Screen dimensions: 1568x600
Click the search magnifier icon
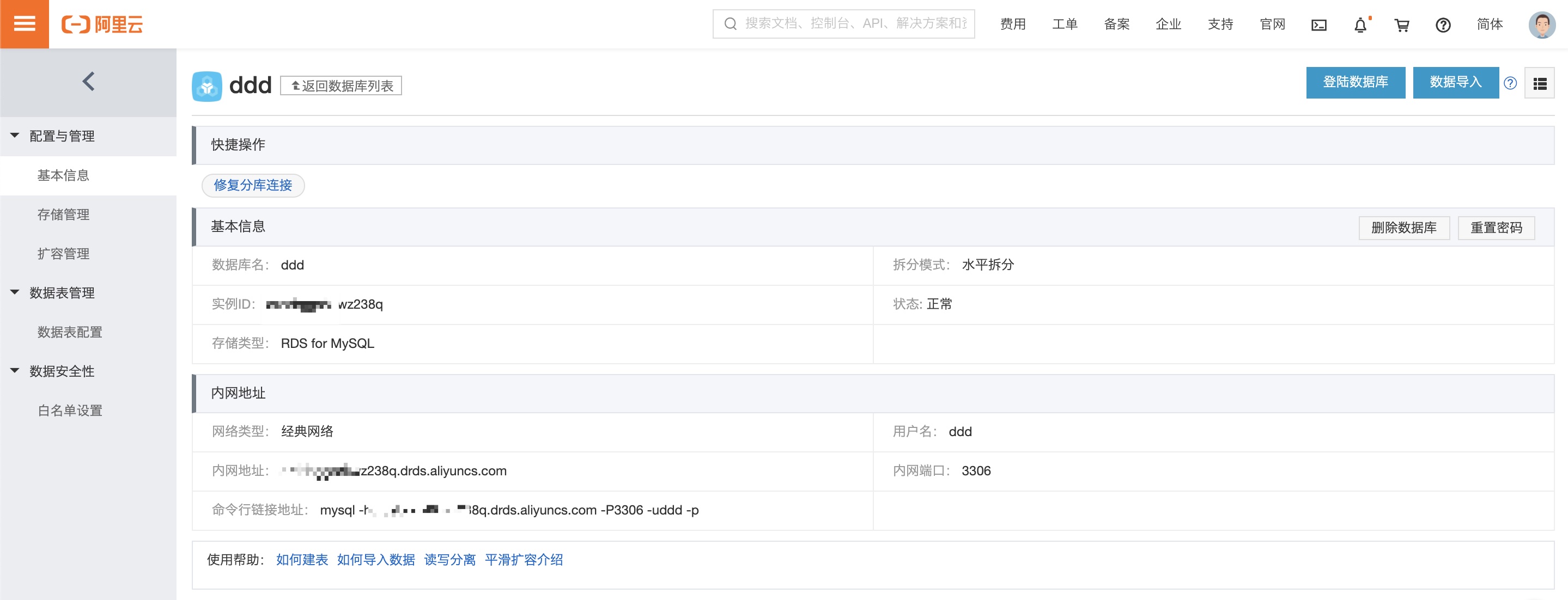pos(730,24)
